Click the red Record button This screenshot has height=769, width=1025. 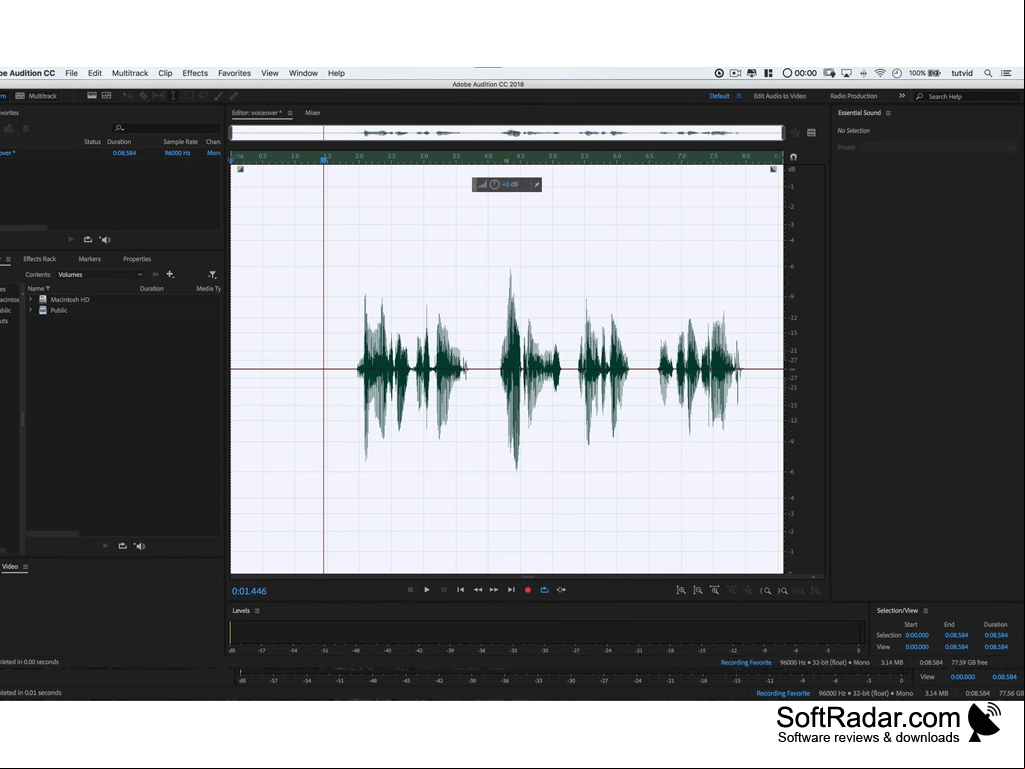(x=528, y=590)
